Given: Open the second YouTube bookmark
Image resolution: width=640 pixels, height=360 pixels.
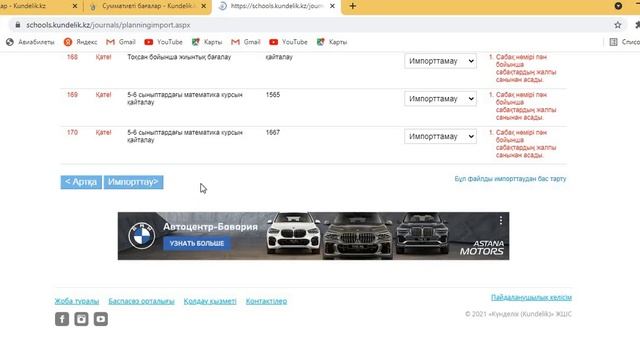Looking at the screenshot, I should [x=288, y=42].
